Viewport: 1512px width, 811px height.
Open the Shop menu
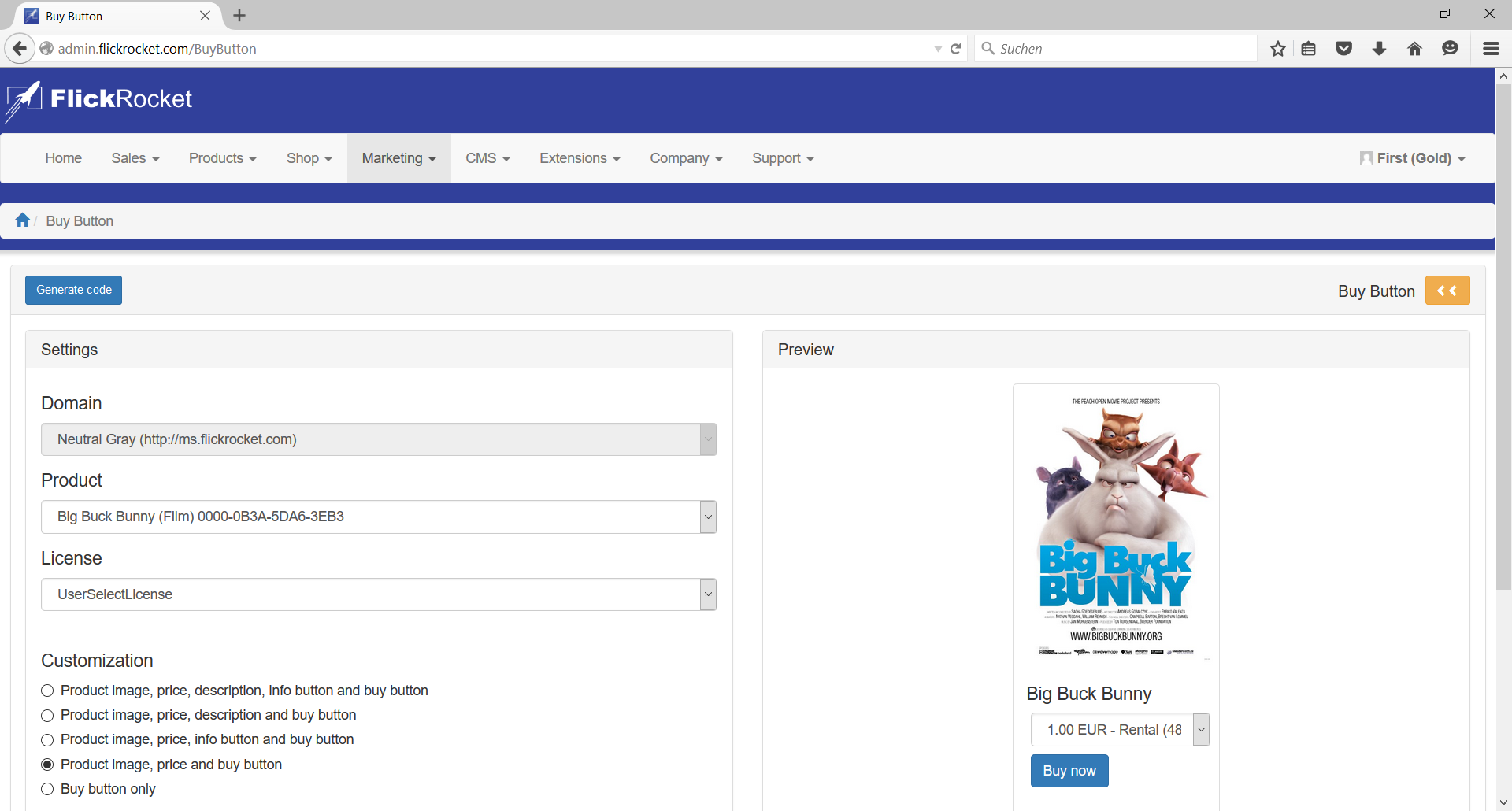pyautogui.click(x=309, y=158)
